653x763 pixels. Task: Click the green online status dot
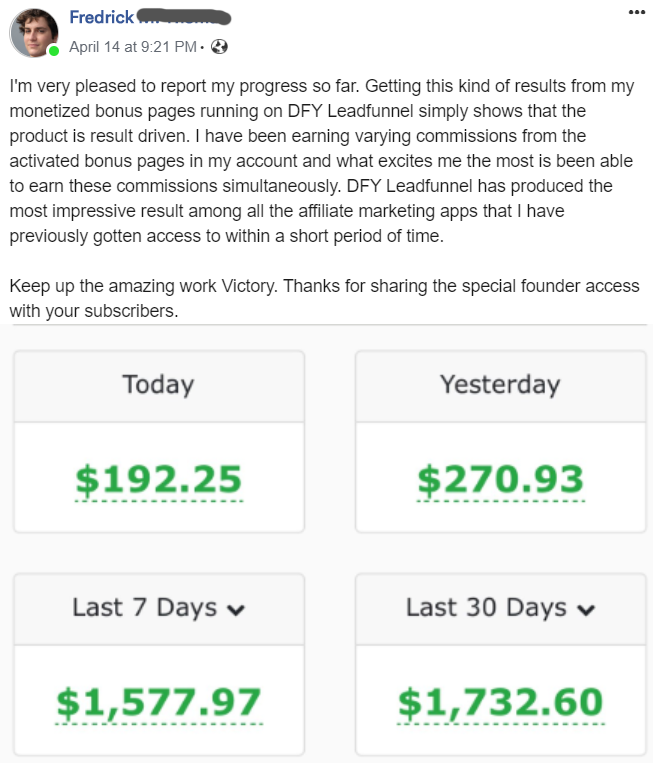click(54, 50)
